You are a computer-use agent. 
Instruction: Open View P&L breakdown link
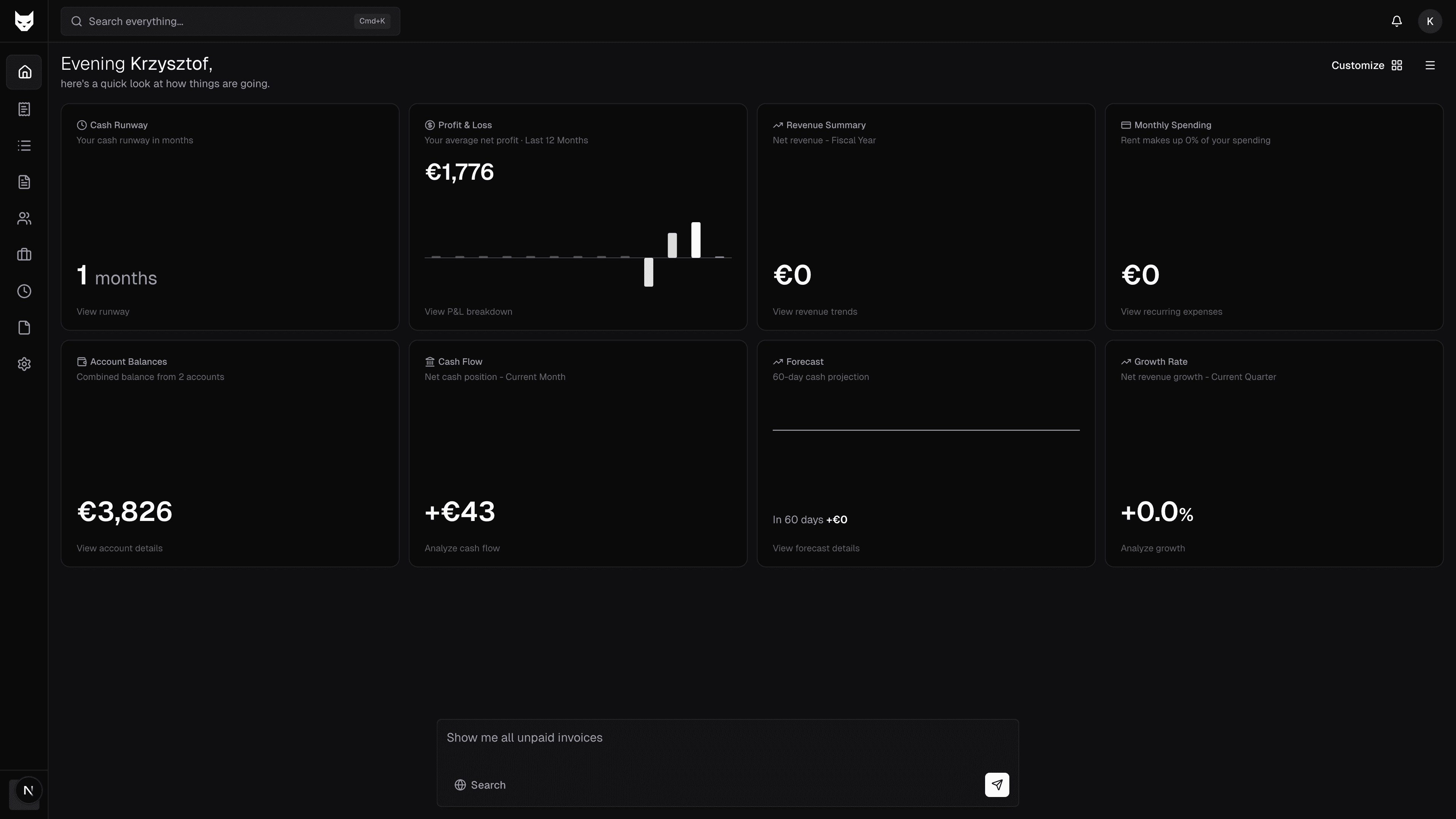click(x=468, y=311)
